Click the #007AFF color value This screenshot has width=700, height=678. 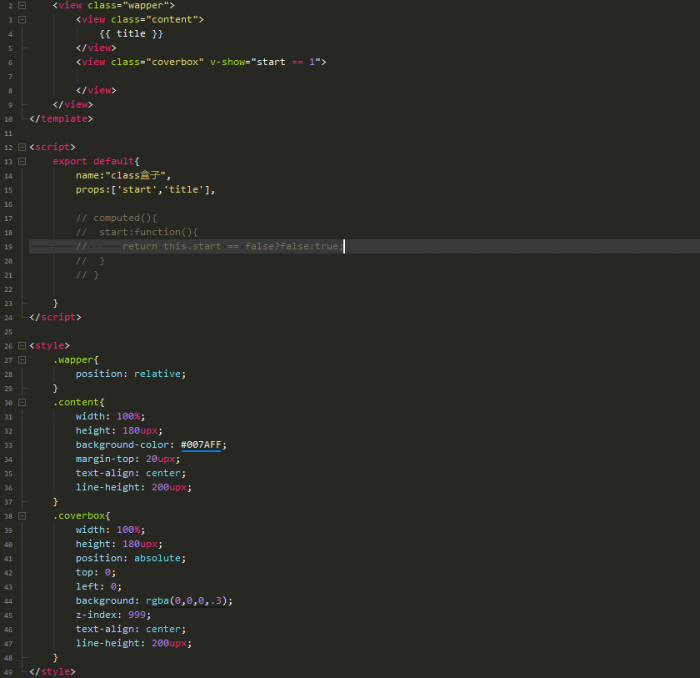[x=202, y=444]
